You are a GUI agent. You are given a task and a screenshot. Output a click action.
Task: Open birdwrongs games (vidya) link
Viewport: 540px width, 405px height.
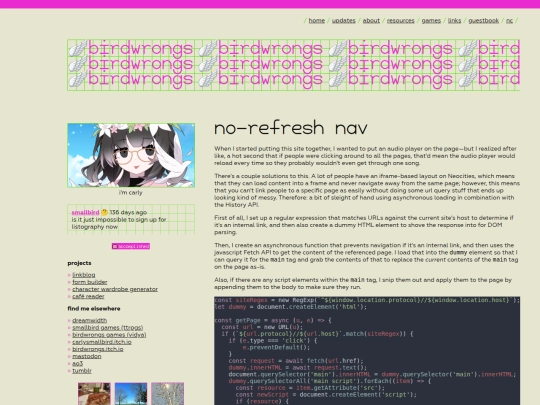tap(109, 335)
